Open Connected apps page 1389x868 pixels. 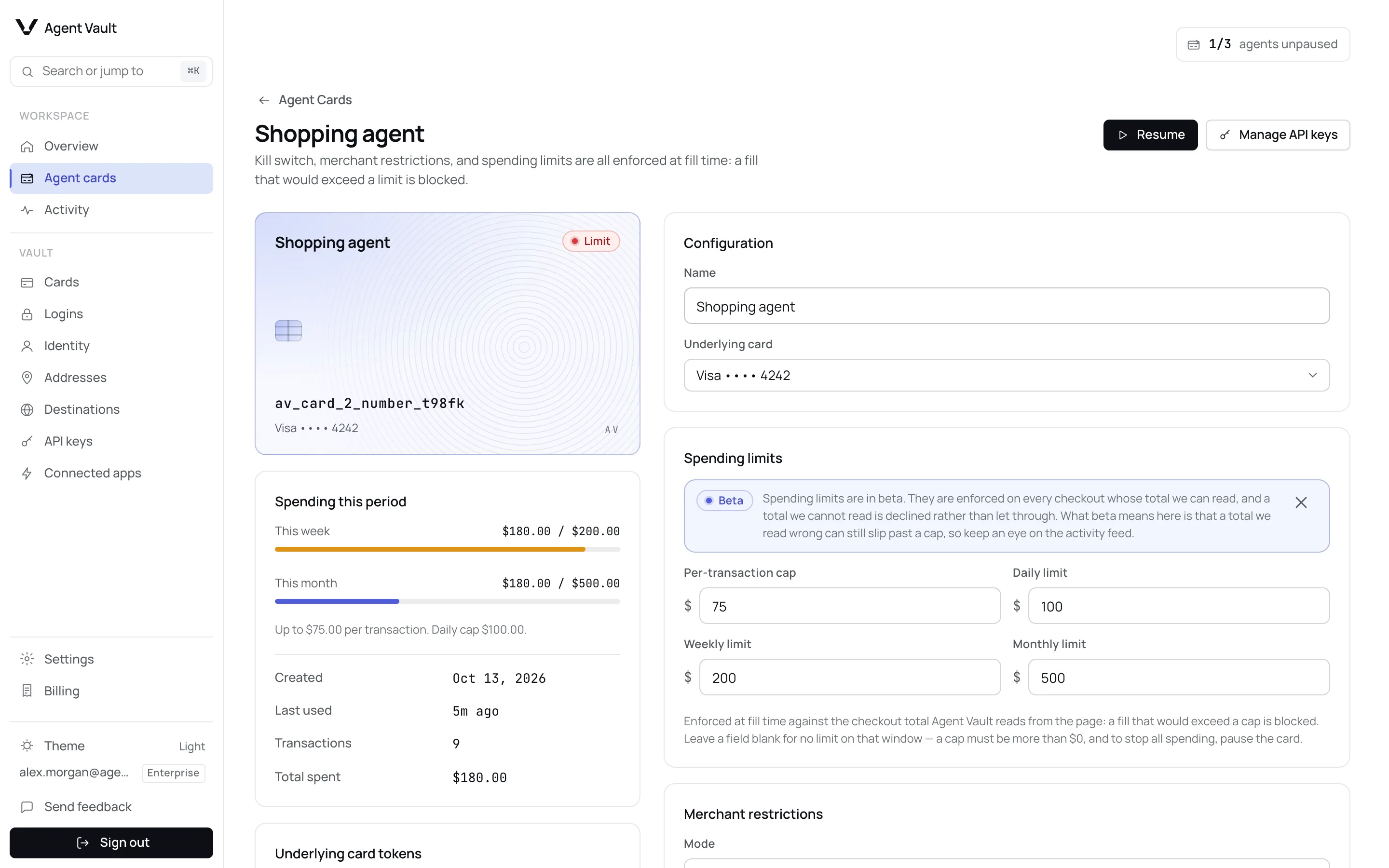(111, 474)
